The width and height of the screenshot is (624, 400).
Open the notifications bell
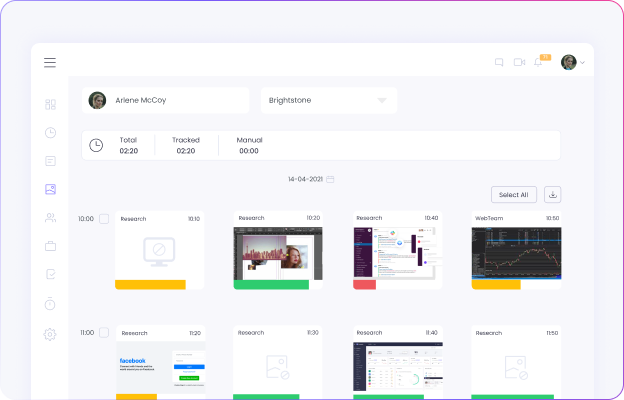(538, 62)
